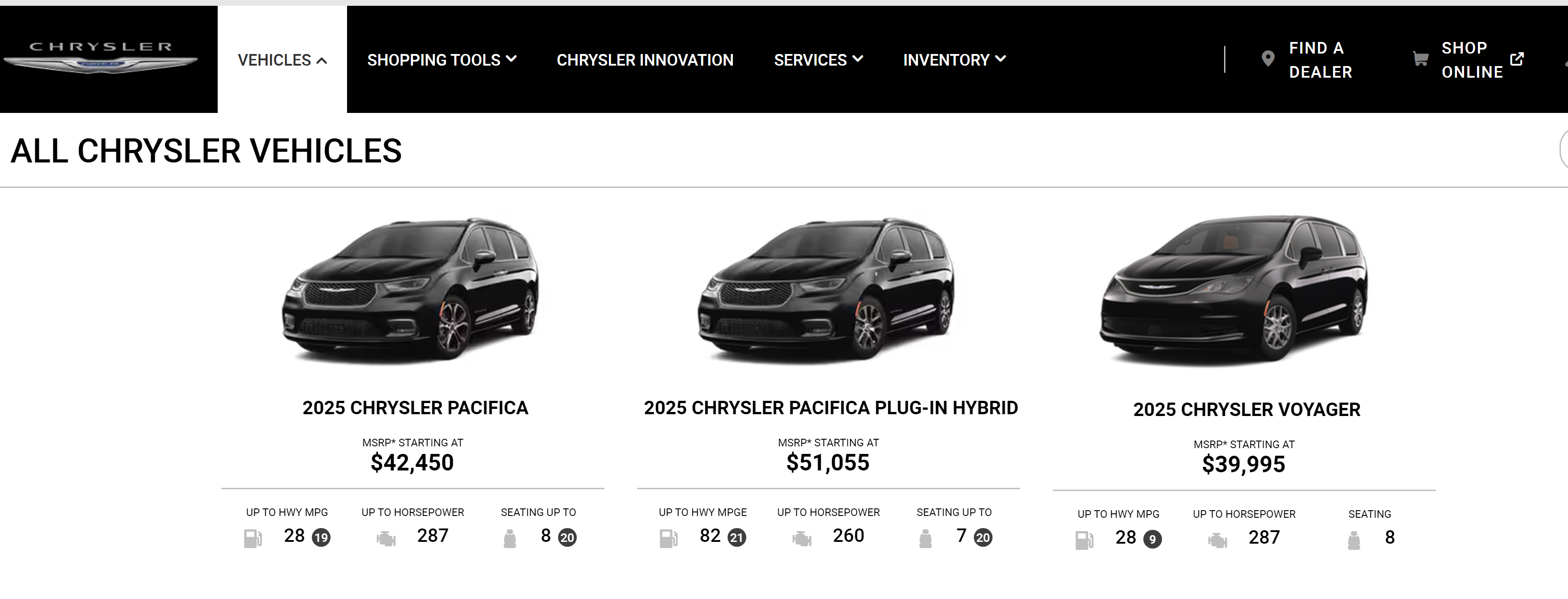Open footnote 9 beside Voyager MPG
The height and width of the screenshot is (599, 1568).
(x=1152, y=539)
